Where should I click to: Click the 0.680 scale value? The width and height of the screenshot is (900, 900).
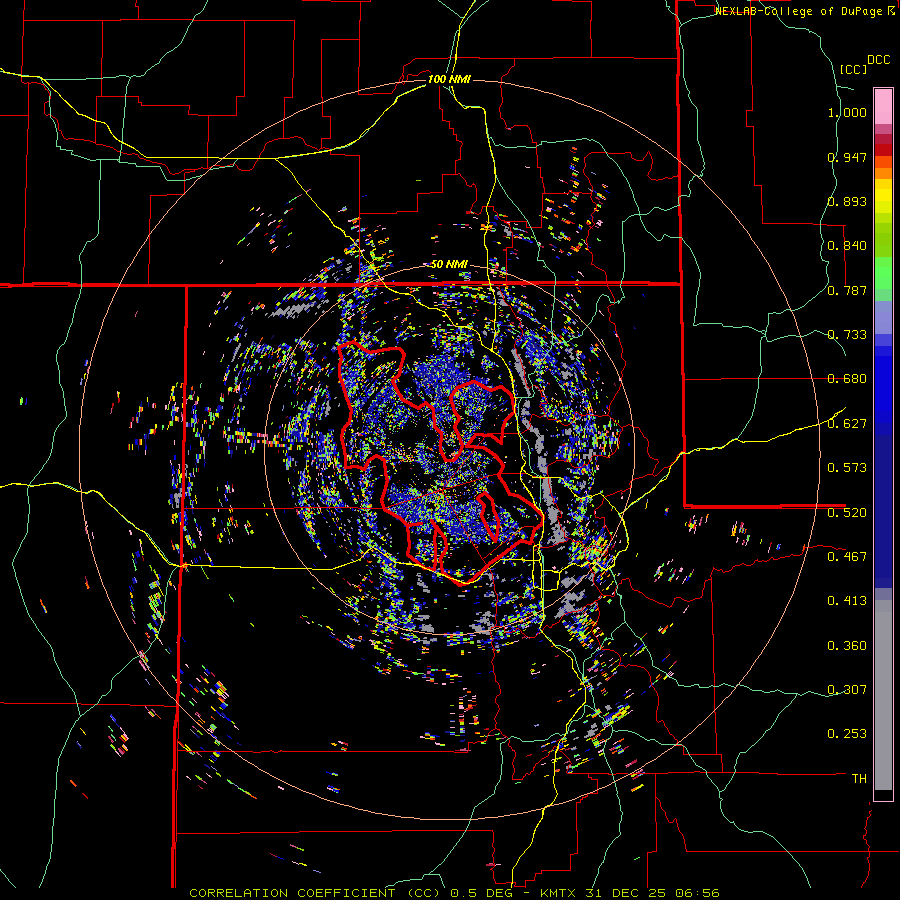click(x=847, y=379)
